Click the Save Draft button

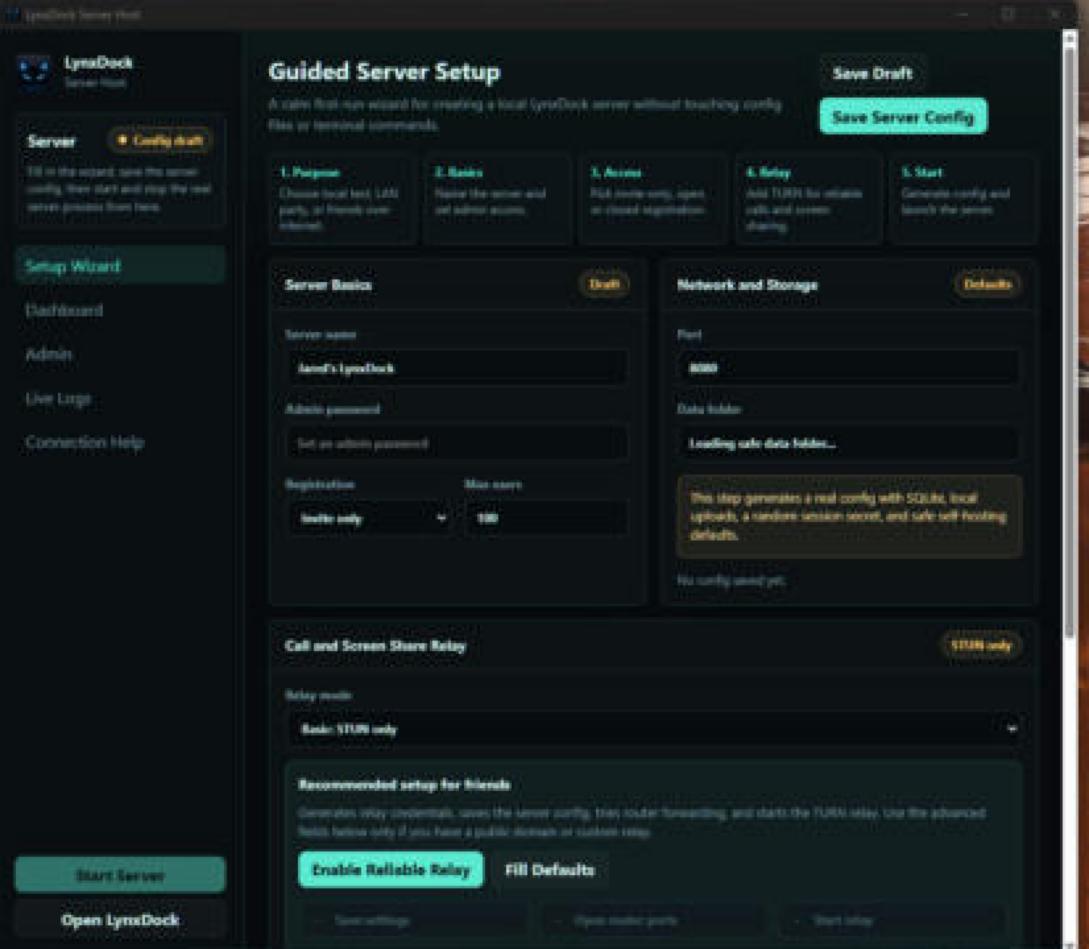click(x=872, y=73)
